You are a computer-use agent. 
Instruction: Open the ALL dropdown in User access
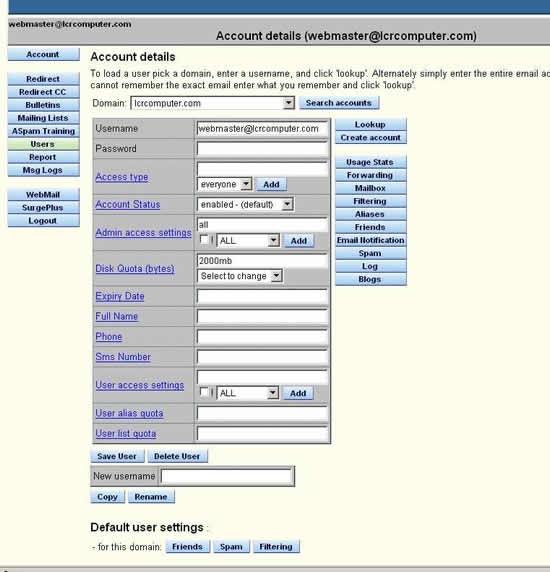click(x=248, y=393)
